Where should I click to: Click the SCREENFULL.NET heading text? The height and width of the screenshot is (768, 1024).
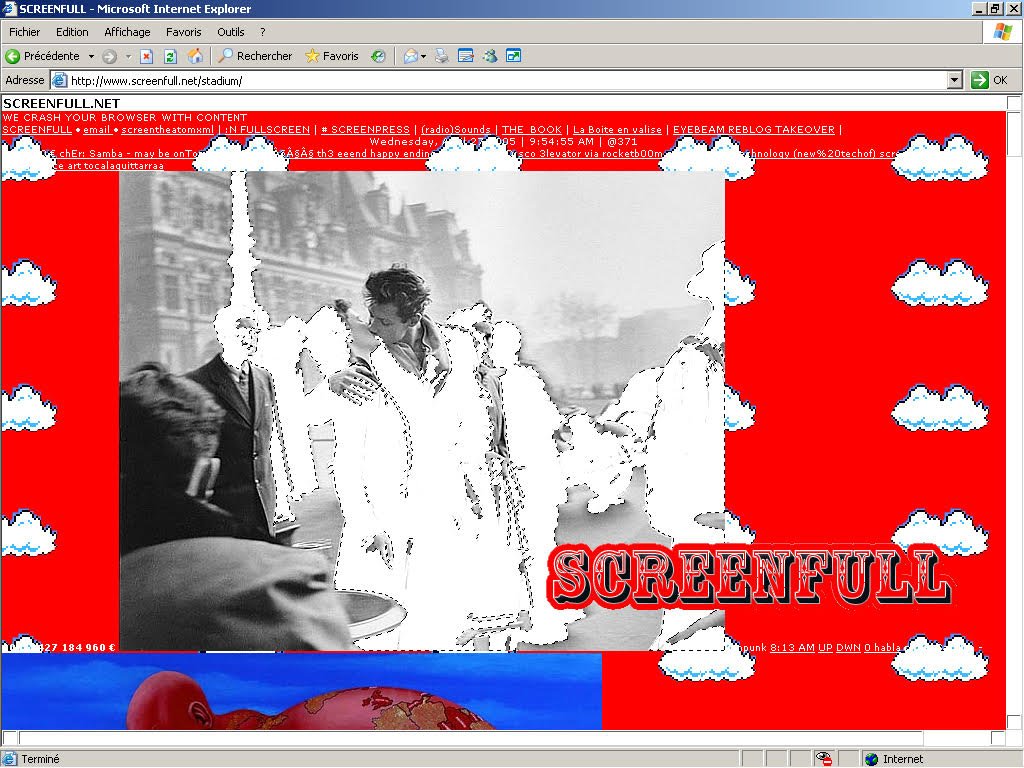[61, 103]
